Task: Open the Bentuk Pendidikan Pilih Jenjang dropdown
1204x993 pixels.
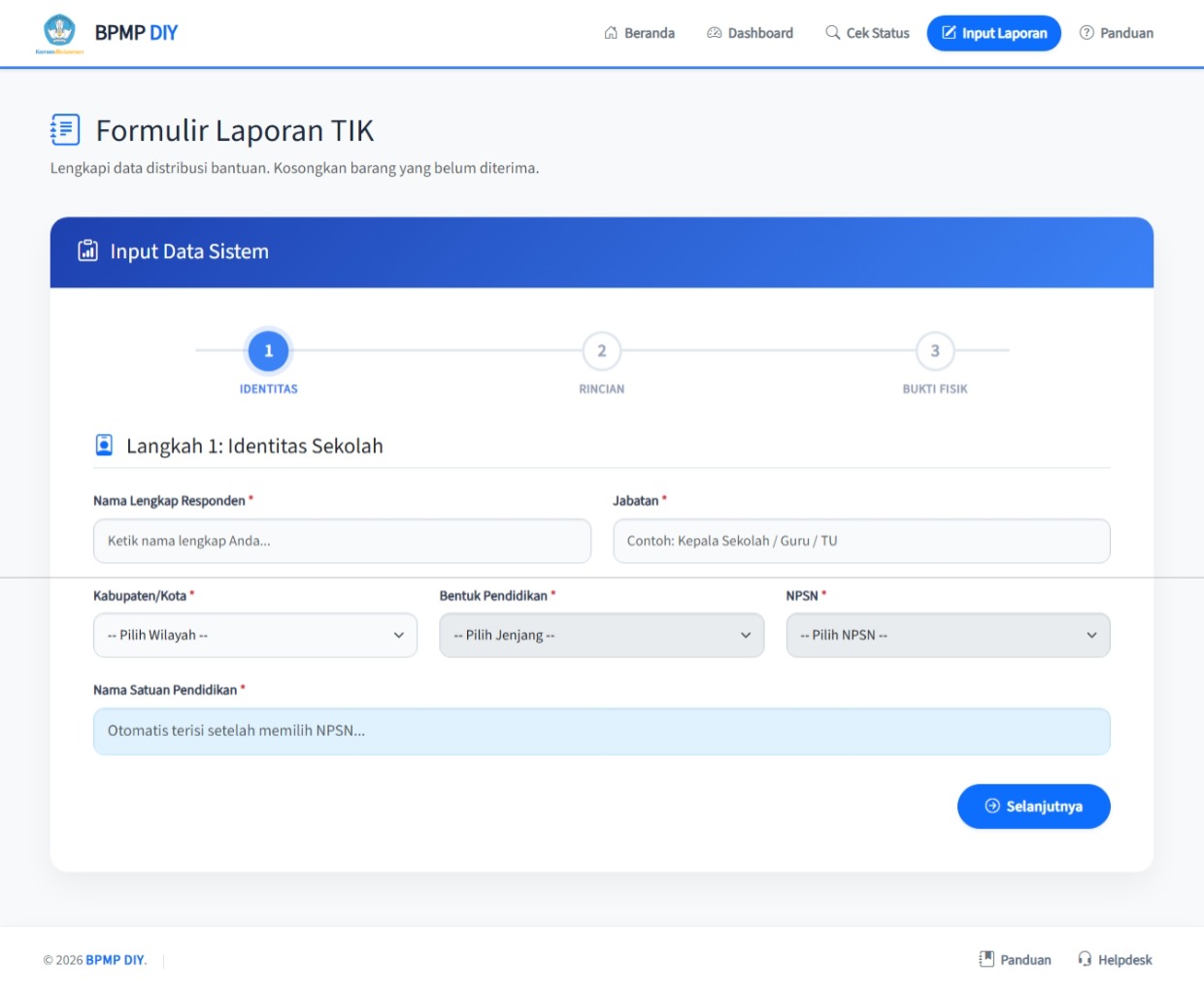Action: (x=602, y=635)
